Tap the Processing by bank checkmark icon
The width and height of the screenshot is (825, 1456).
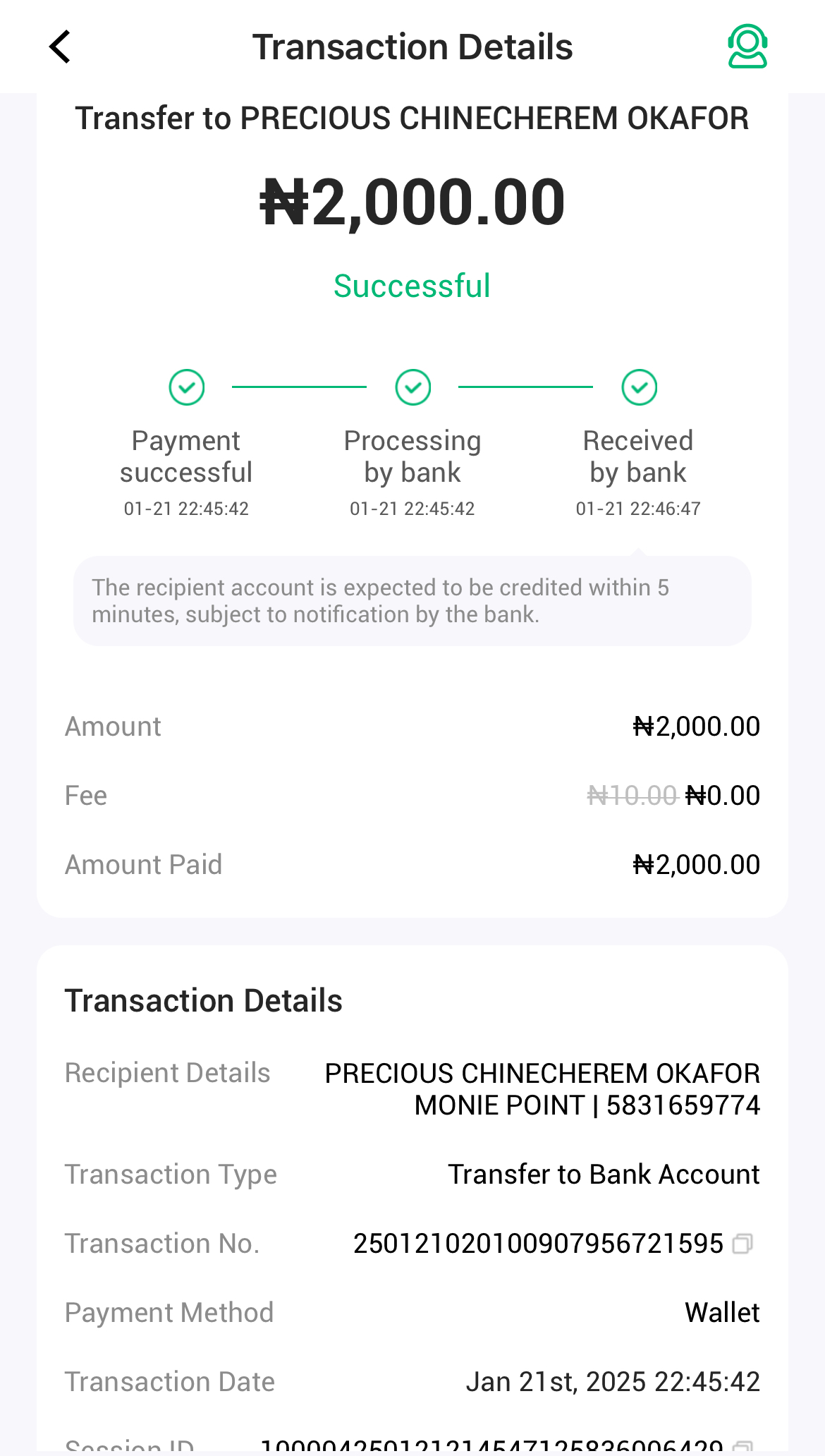click(x=413, y=387)
